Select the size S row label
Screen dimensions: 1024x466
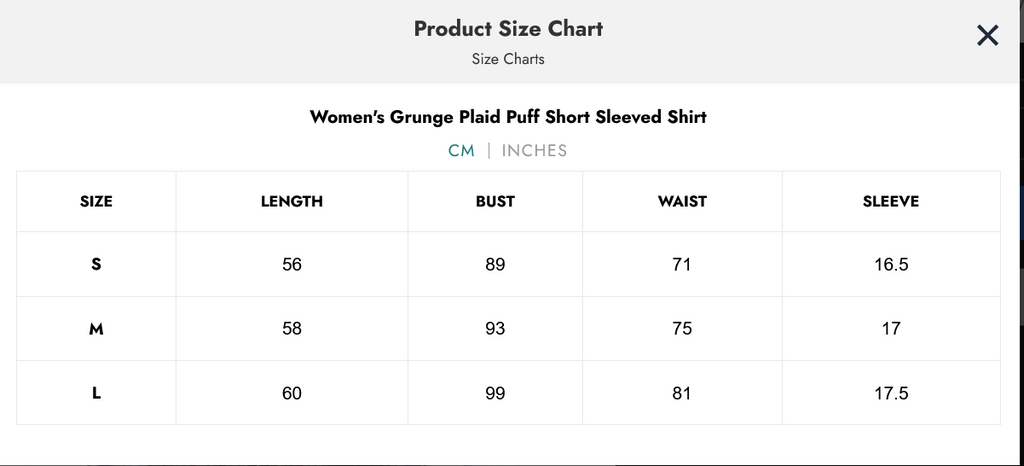[x=96, y=265]
